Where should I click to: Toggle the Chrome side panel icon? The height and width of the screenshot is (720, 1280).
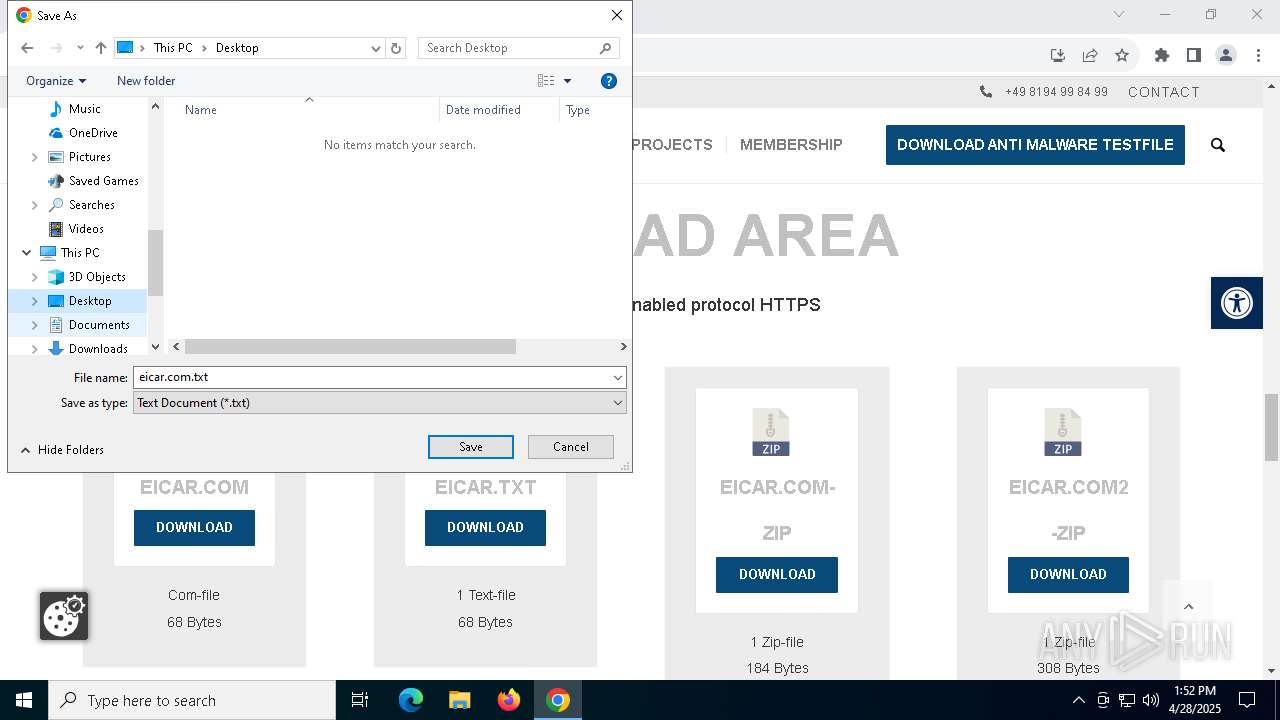[1193, 55]
